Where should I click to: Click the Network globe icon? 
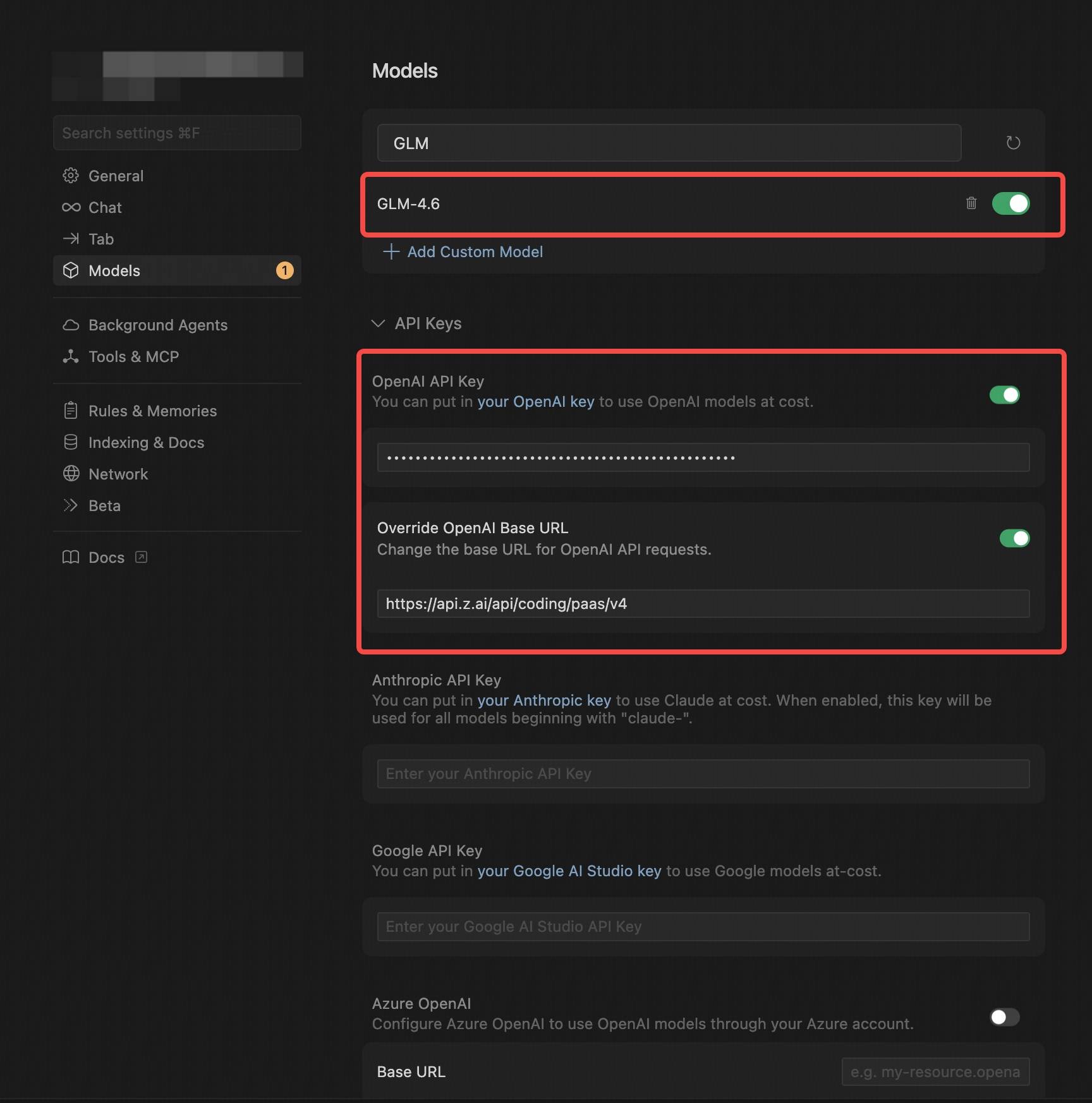71,474
